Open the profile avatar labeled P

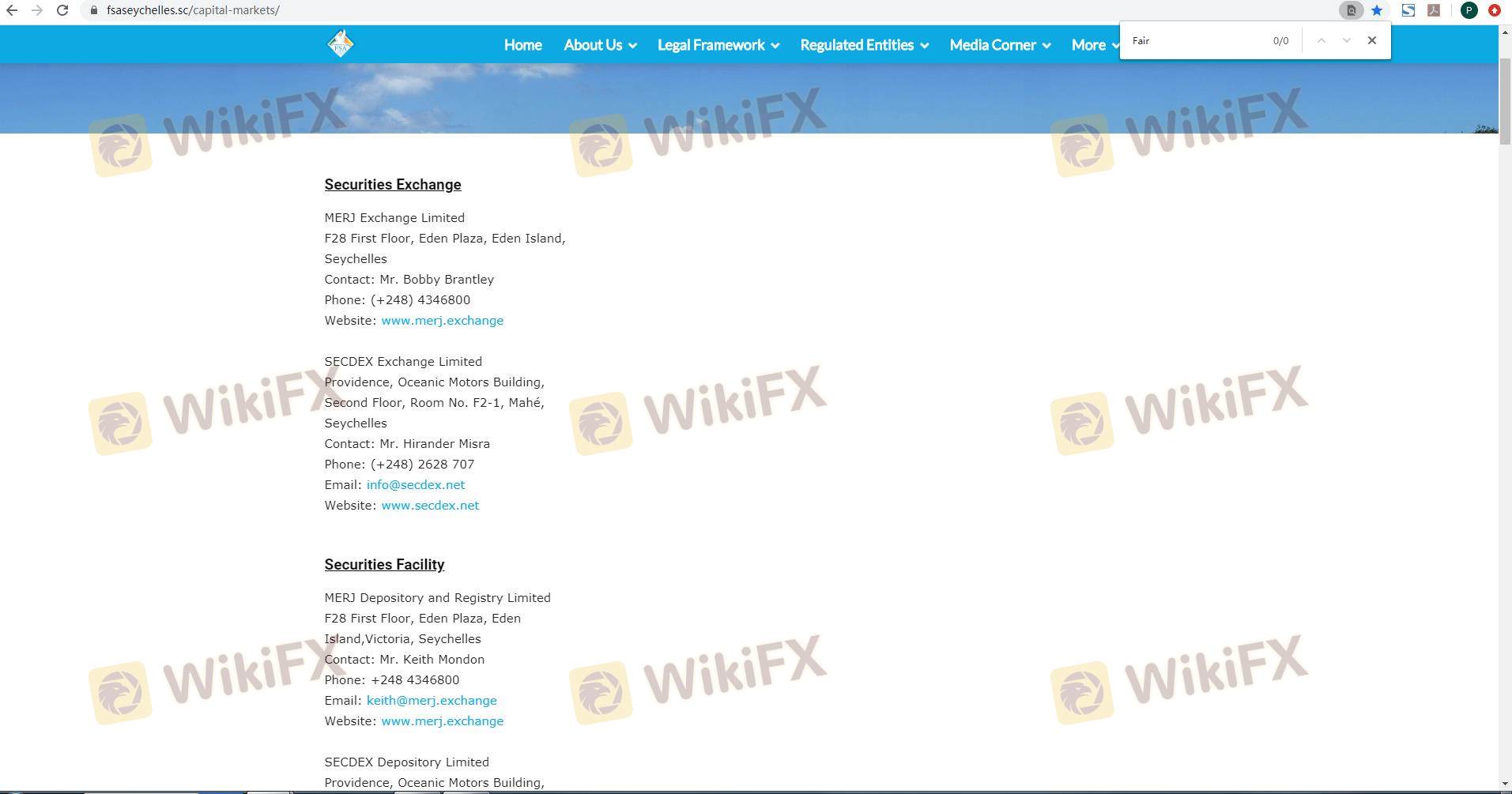point(1469,10)
